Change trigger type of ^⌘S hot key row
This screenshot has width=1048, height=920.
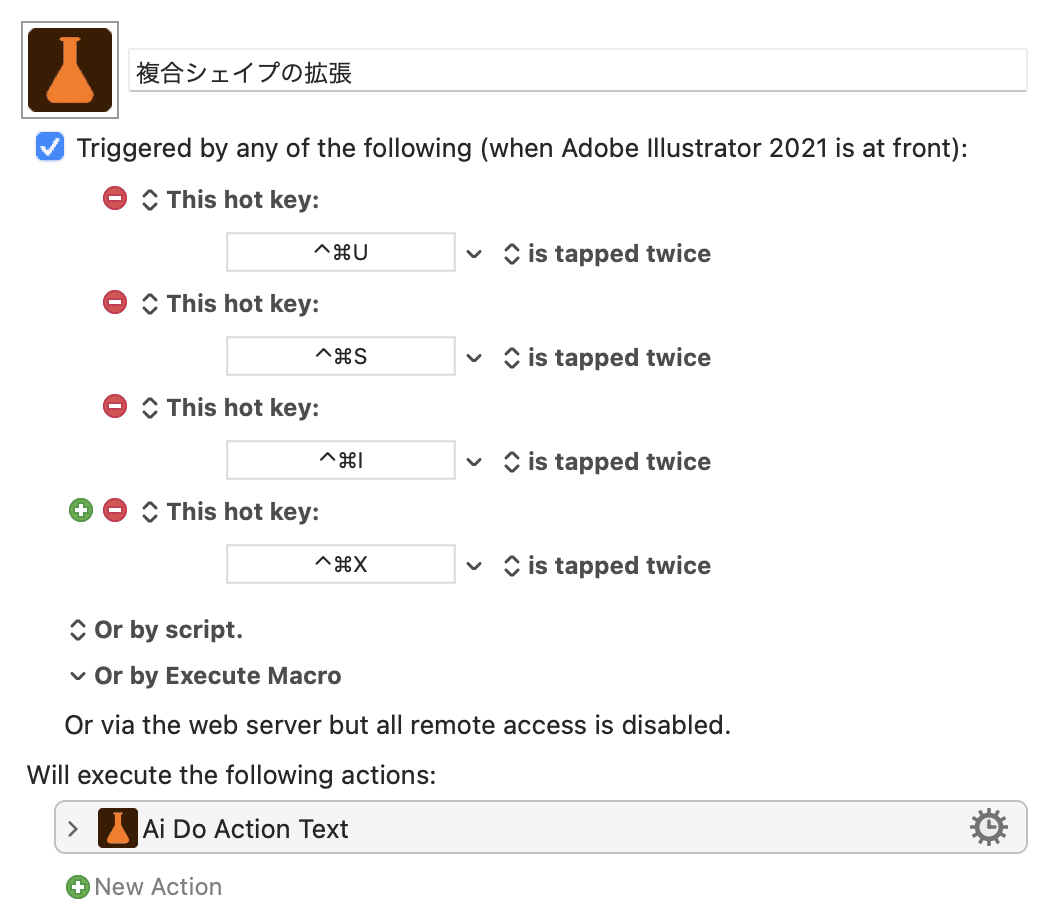pos(150,304)
